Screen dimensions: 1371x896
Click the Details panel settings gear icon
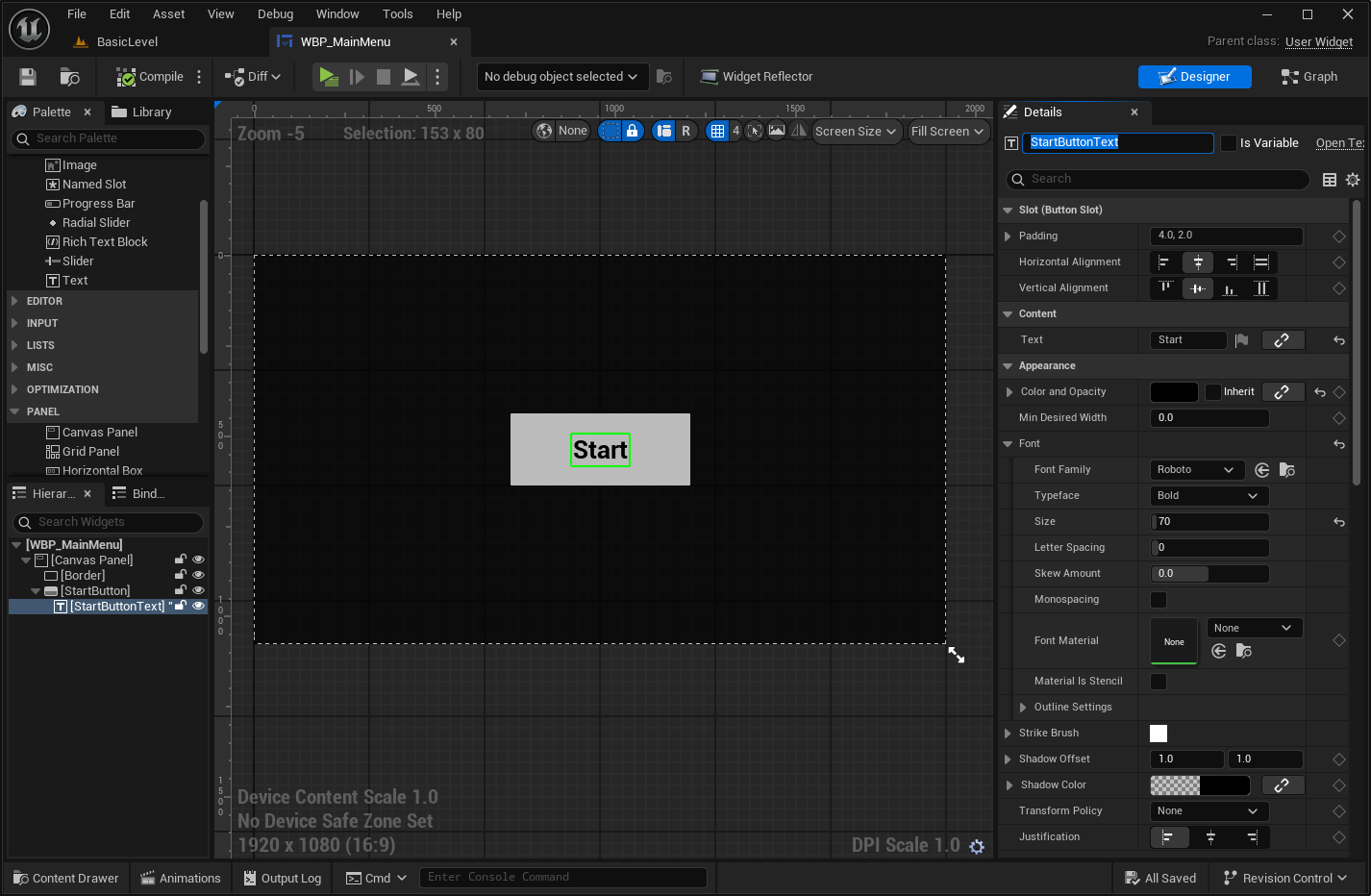click(1353, 180)
